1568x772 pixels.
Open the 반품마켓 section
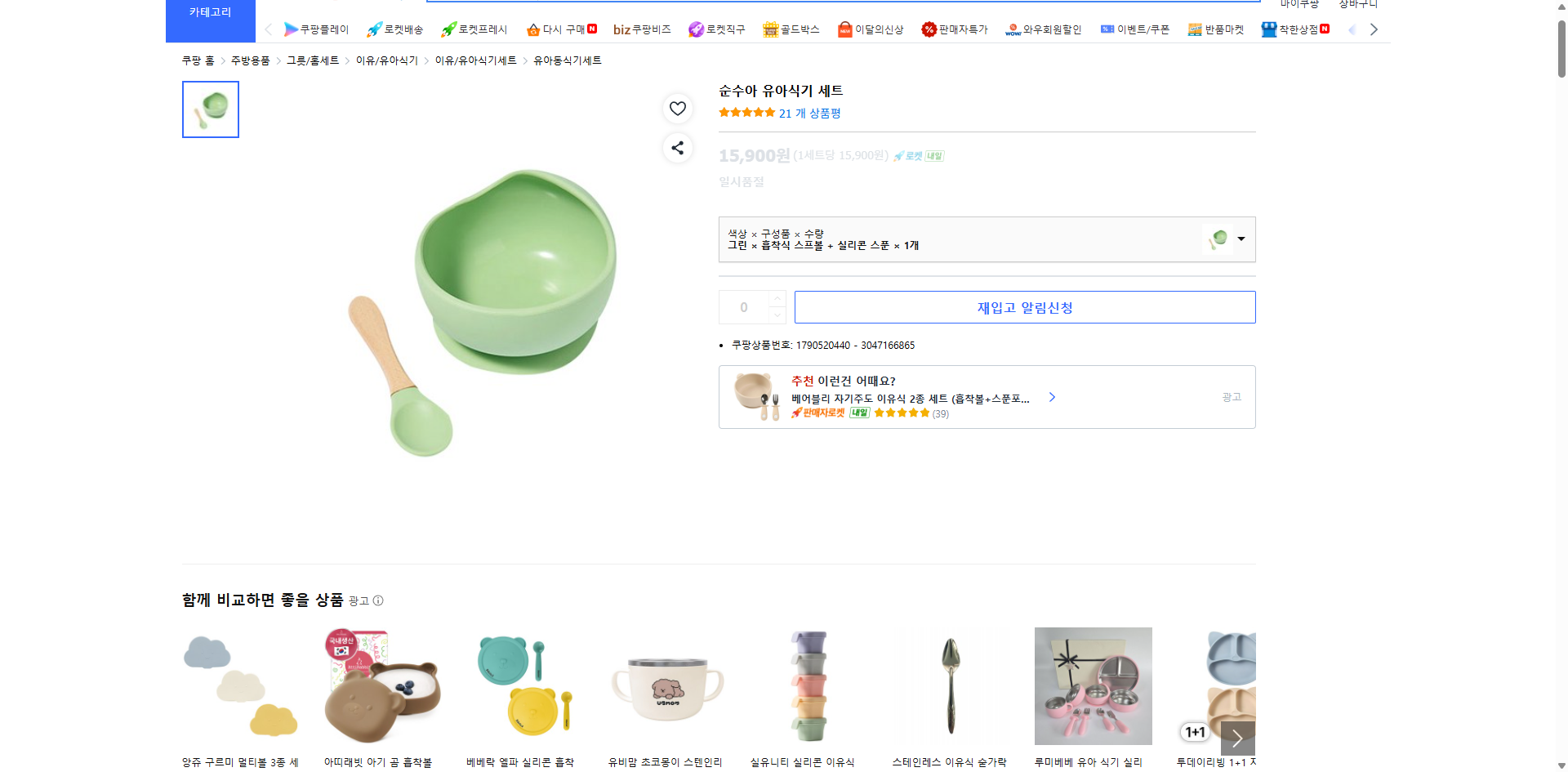[1216, 29]
